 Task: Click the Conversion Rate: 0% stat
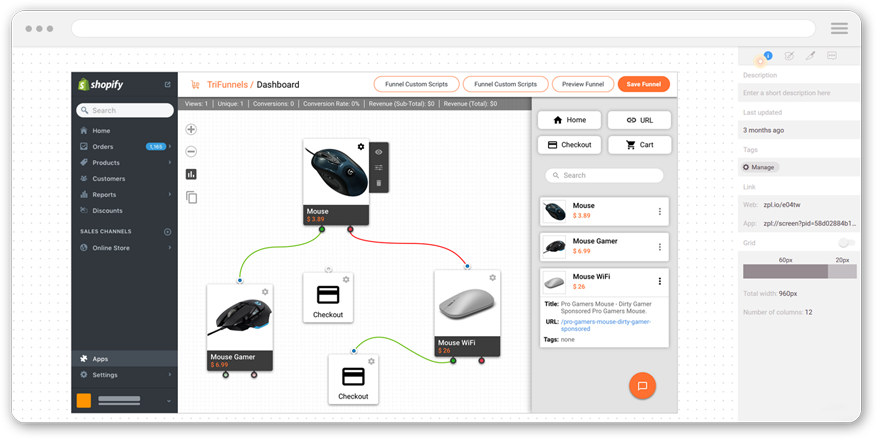click(331, 104)
